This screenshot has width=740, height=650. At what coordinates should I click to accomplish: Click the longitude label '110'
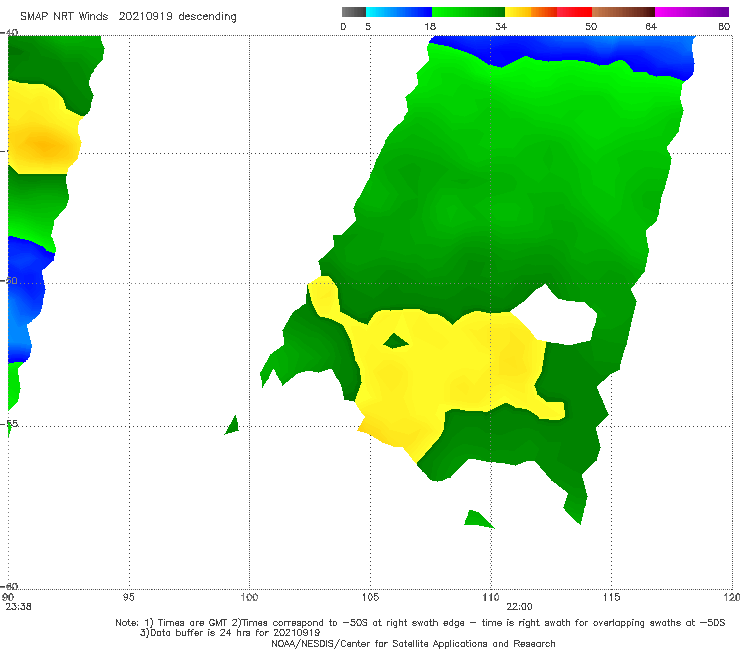(x=491, y=597)
